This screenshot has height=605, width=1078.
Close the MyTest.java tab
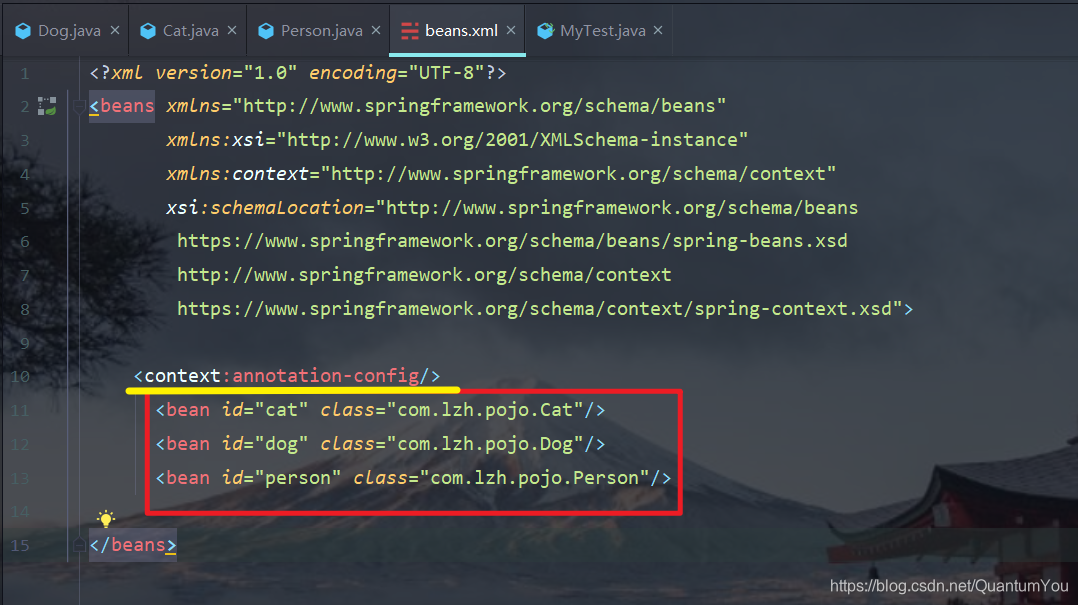tap(658, 30)
